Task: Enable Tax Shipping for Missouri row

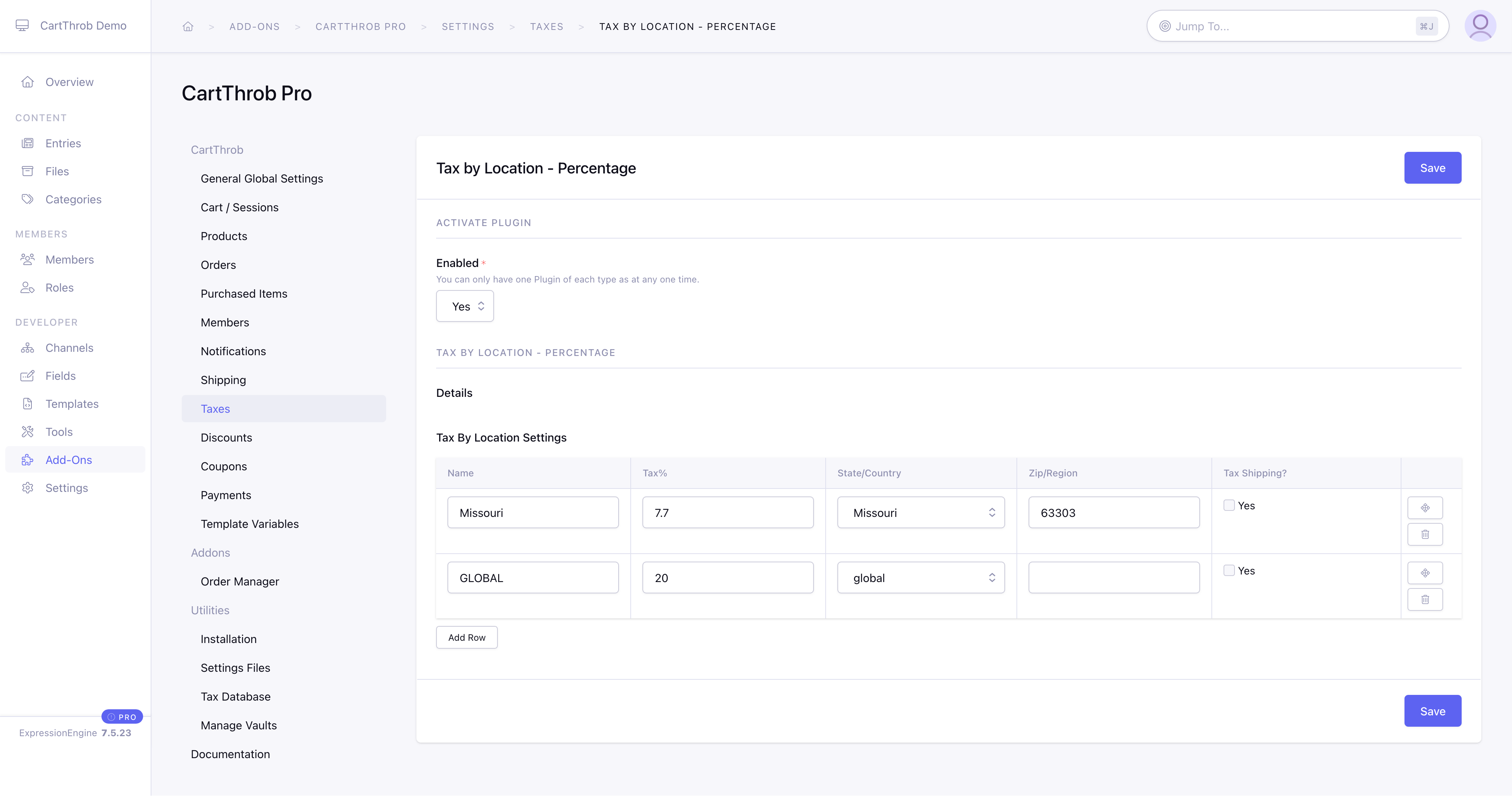Action: click(1228, 506)
